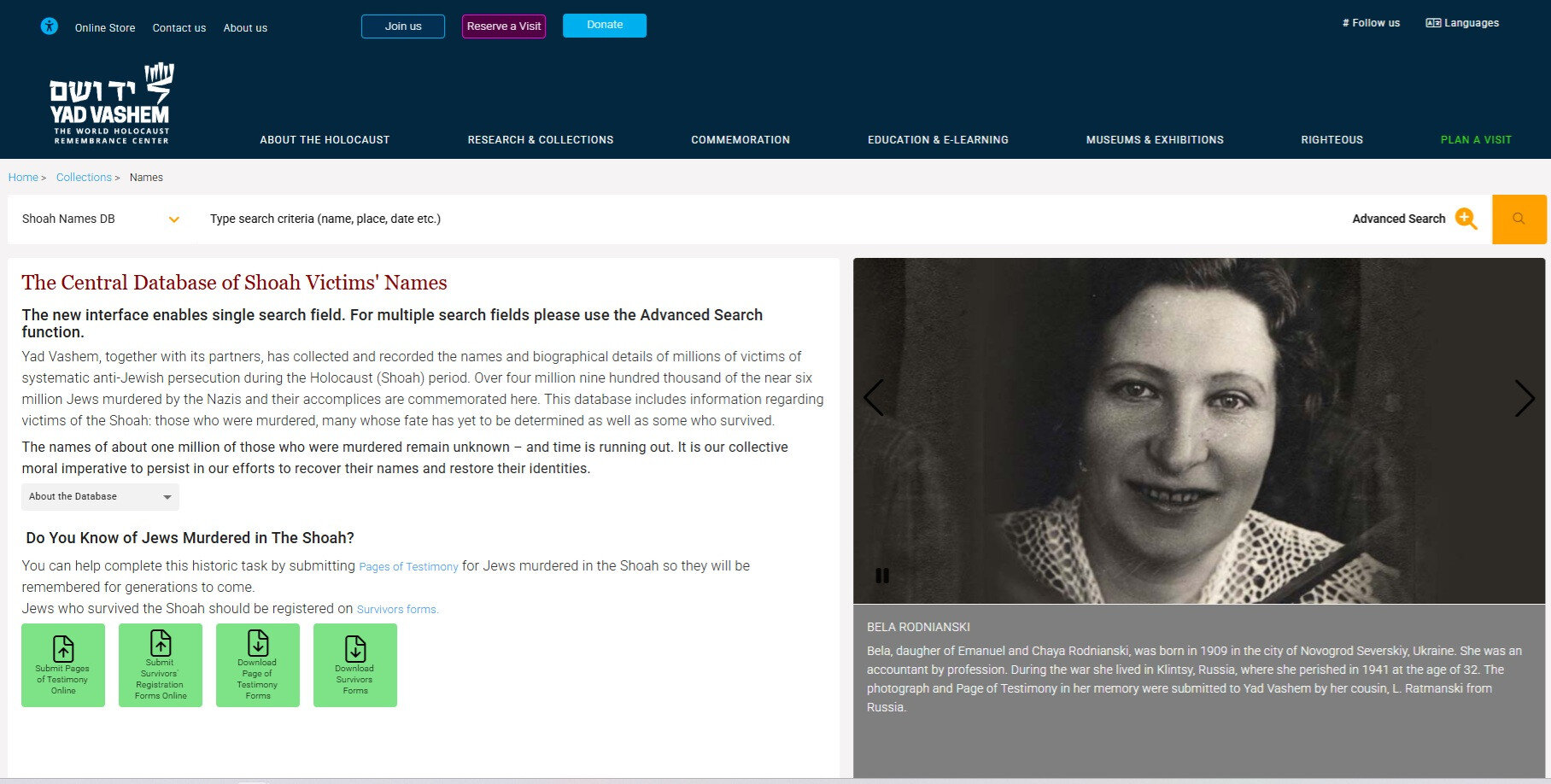
Task: Click the Donate button
Action: [x=604, y=26]
